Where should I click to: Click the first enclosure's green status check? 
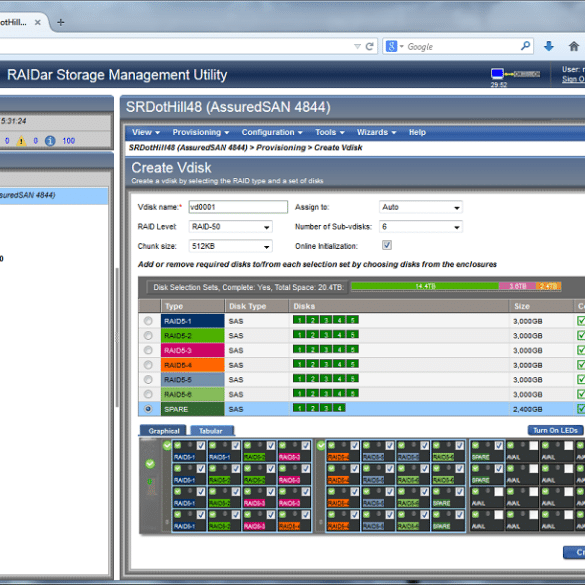[167, 445]
